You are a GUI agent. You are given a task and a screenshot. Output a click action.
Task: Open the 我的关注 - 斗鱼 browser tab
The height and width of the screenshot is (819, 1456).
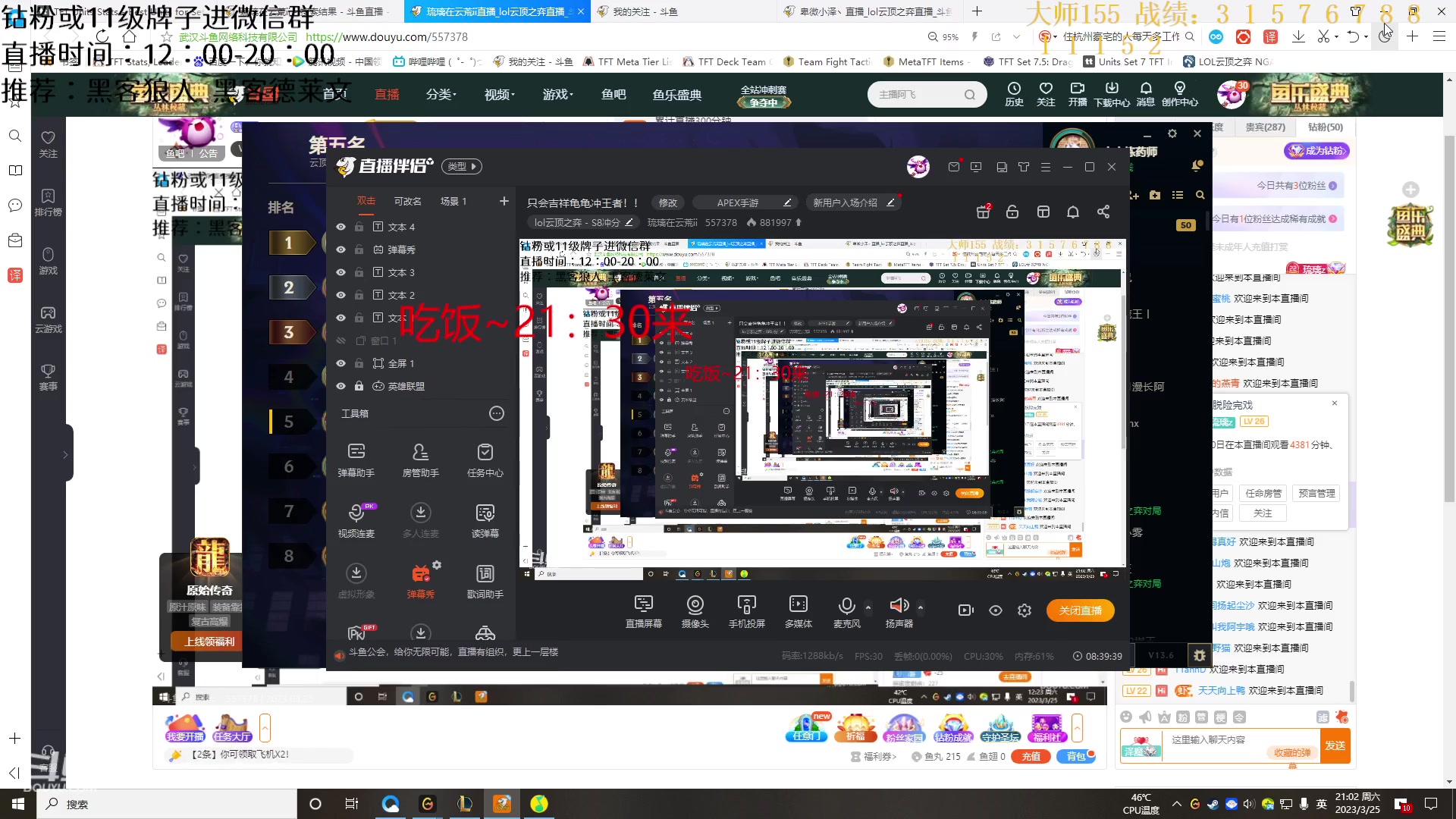click(645, 11)
